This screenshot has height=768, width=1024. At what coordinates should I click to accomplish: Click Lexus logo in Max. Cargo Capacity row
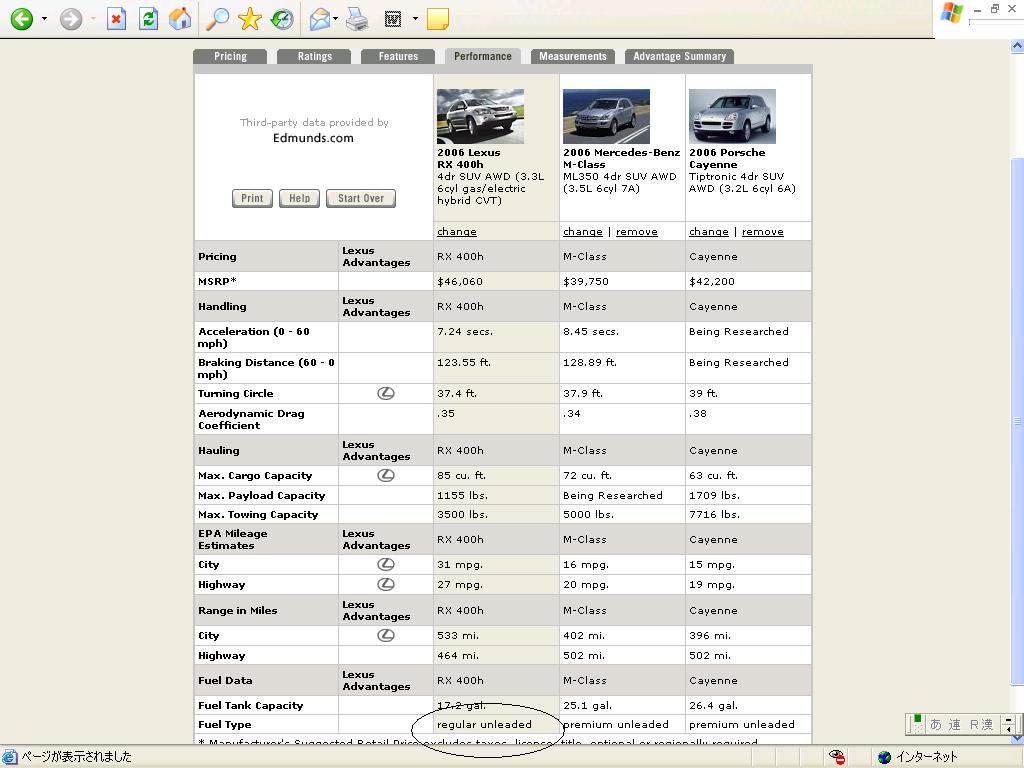point(386,475)
